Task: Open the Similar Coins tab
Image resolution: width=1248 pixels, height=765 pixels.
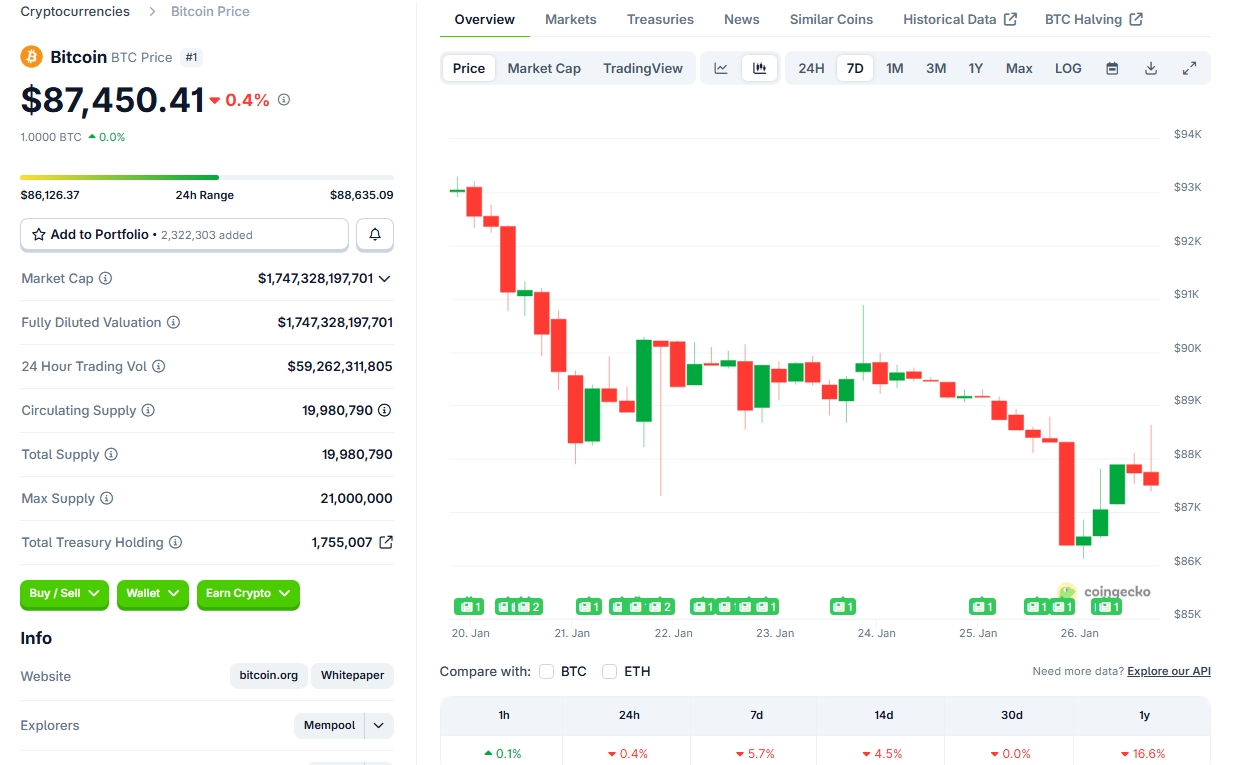Action: click(x=831, y=19)
